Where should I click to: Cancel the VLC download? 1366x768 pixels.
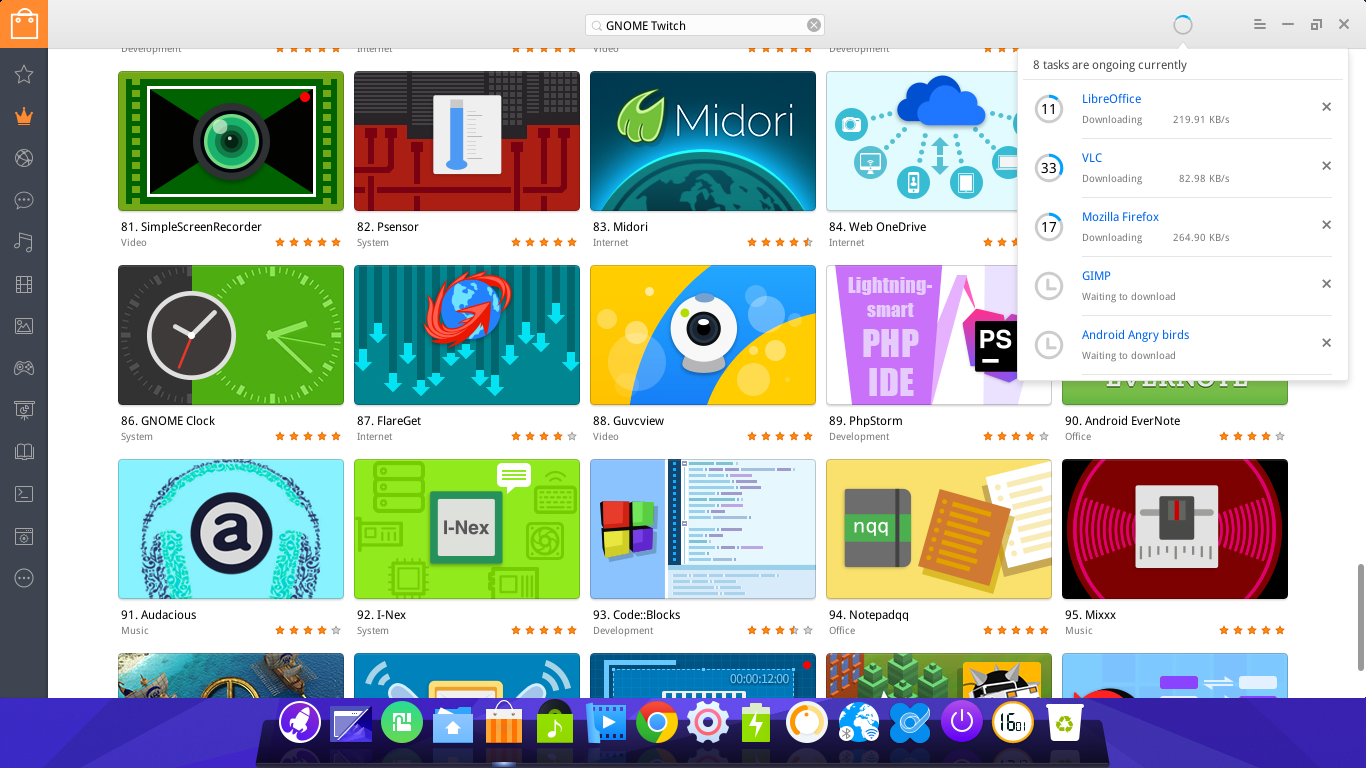1326,166
